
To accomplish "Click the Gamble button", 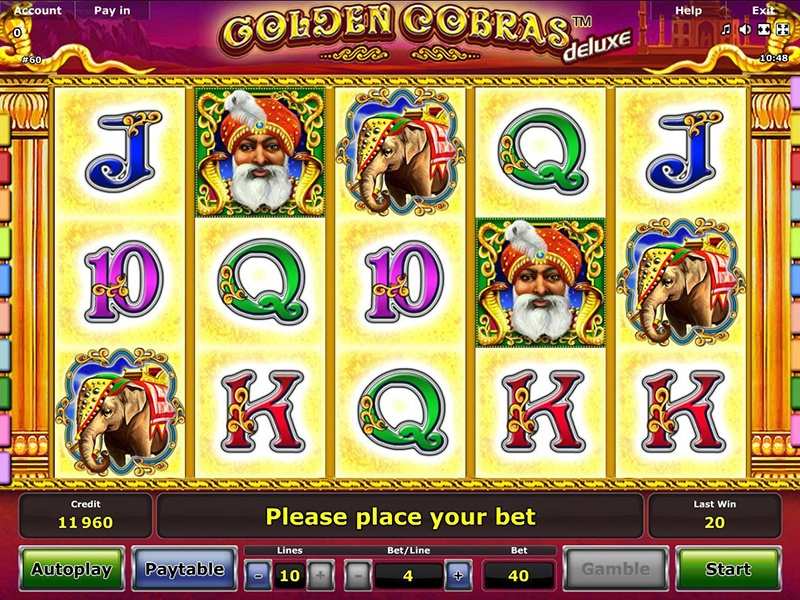I will [x=615, y=569].
